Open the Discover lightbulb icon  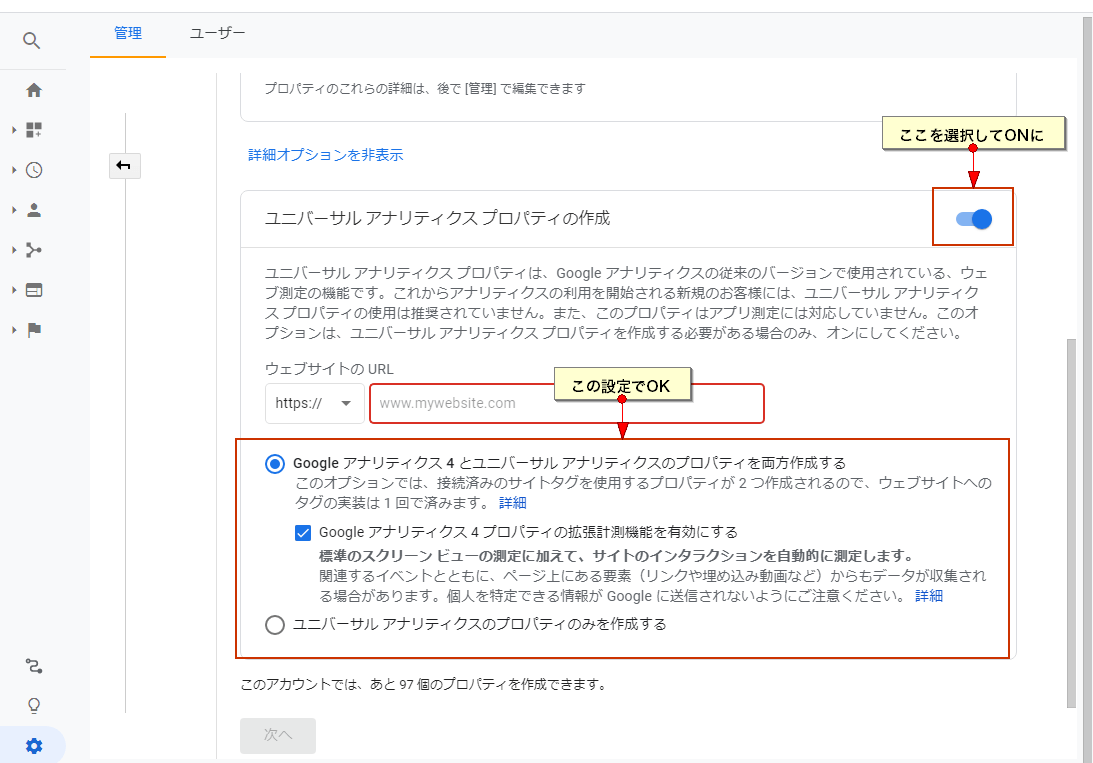pos(34,706)
